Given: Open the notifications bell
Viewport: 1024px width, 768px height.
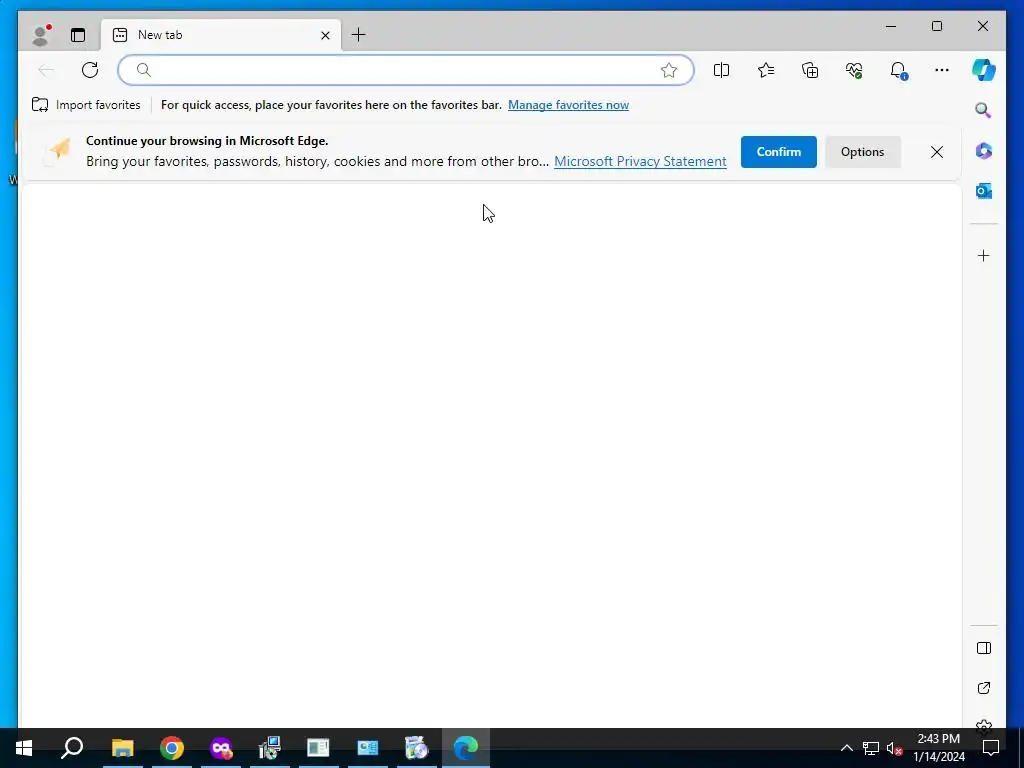Looking at the screenshot, I should pos(899,70).
